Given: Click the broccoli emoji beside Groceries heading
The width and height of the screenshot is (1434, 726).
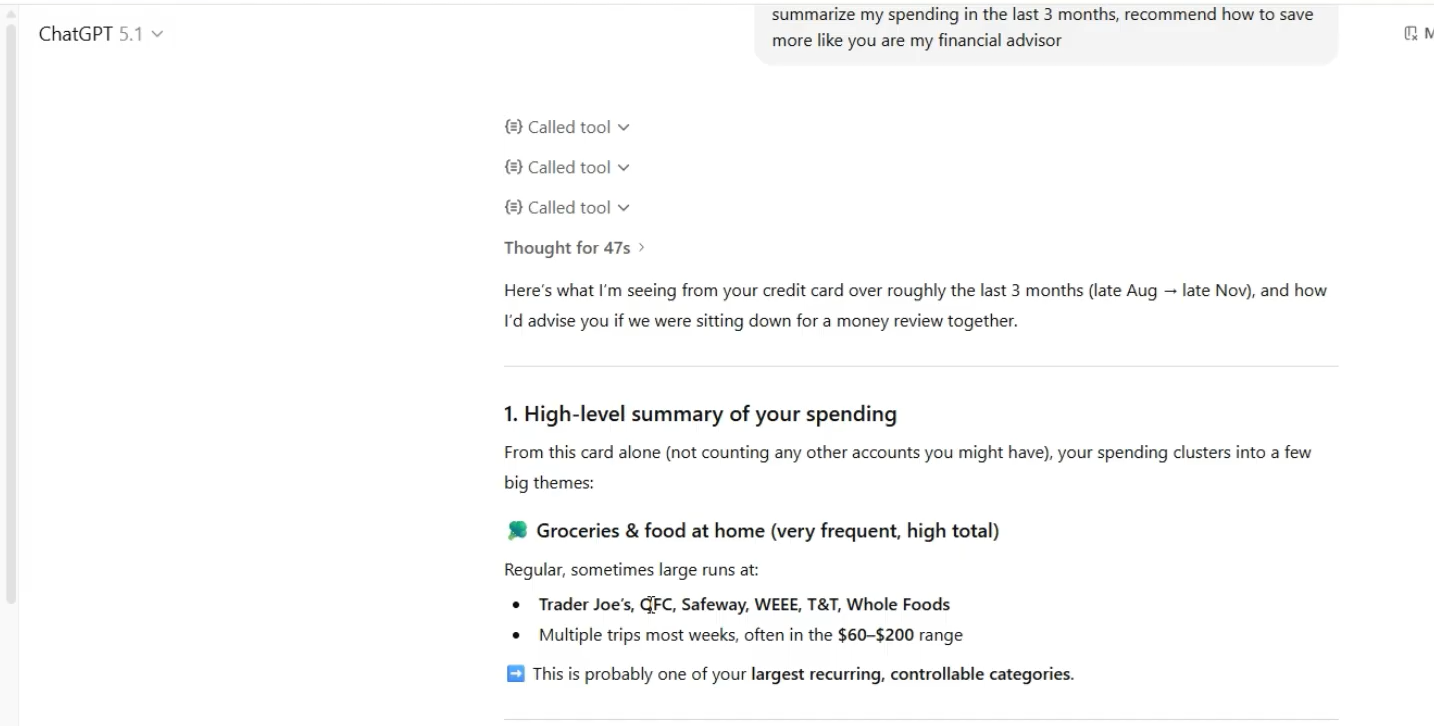Looking at the screenshot, I should coord(516,531).
